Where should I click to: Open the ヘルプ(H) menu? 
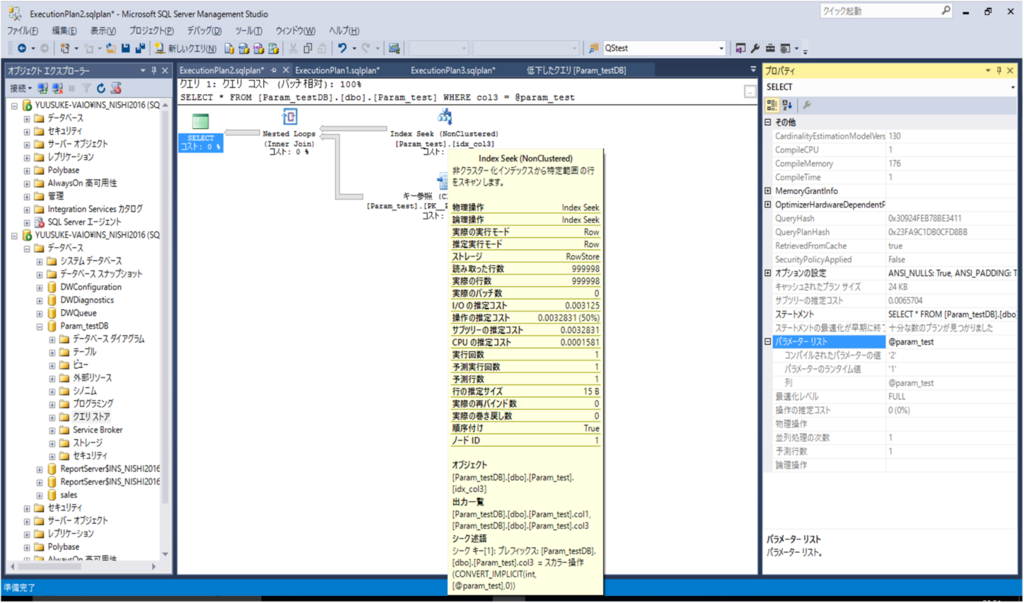pos(344,31)
